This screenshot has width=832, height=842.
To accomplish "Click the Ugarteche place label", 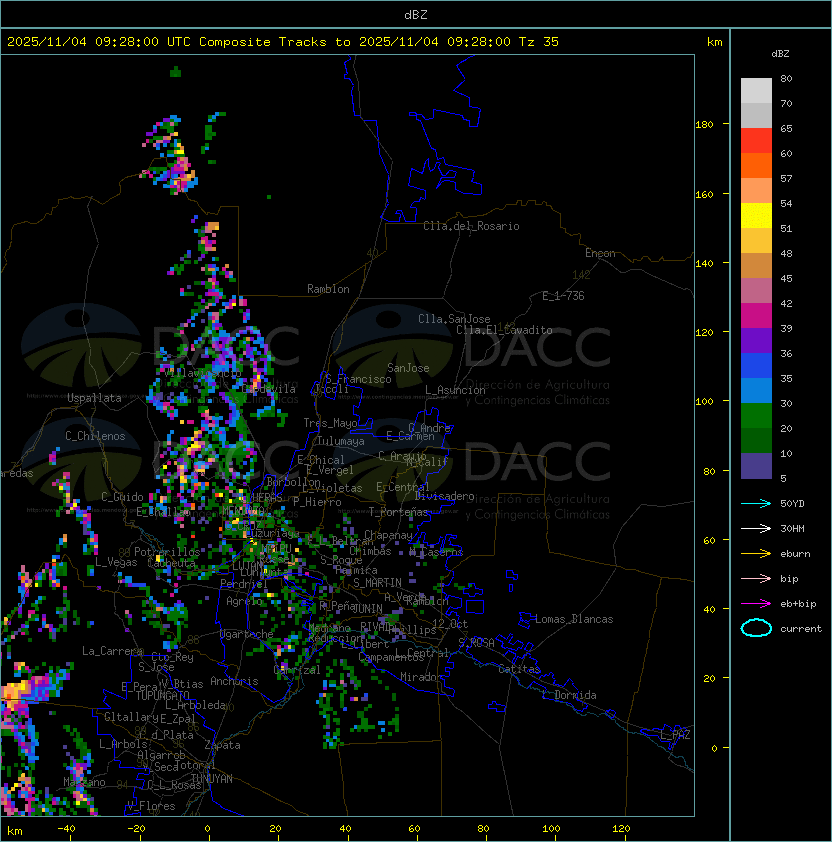I will (247, 634).
